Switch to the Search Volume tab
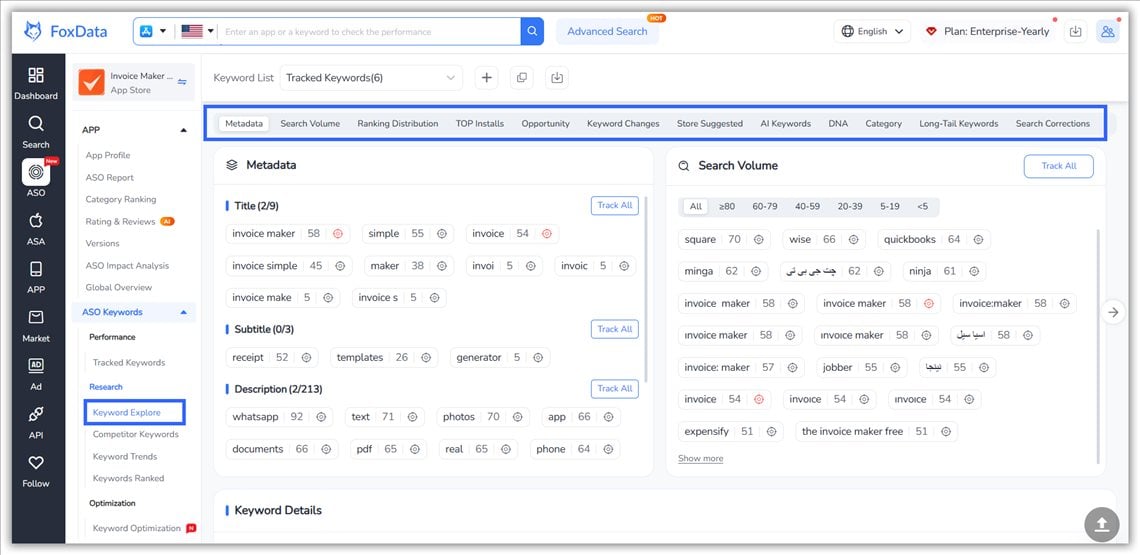The height and width of the screenshot is (555, 1140). click(310, 124)
